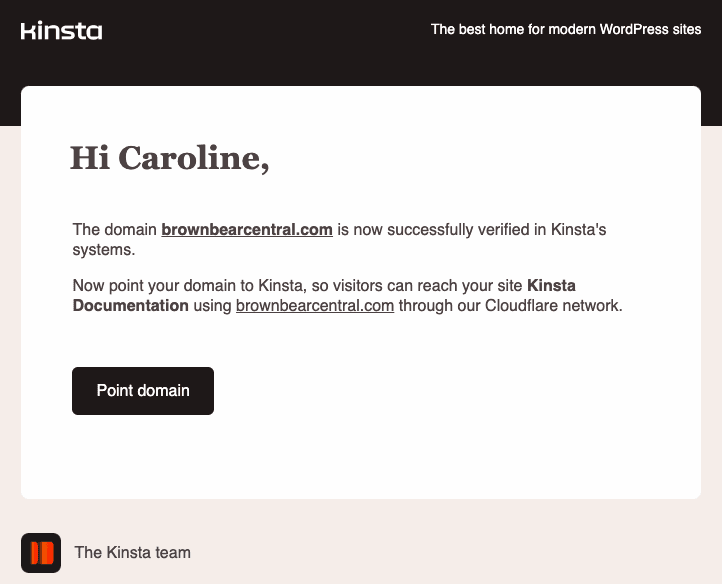Click "The Kinsta team" signature text

point(132,552)
